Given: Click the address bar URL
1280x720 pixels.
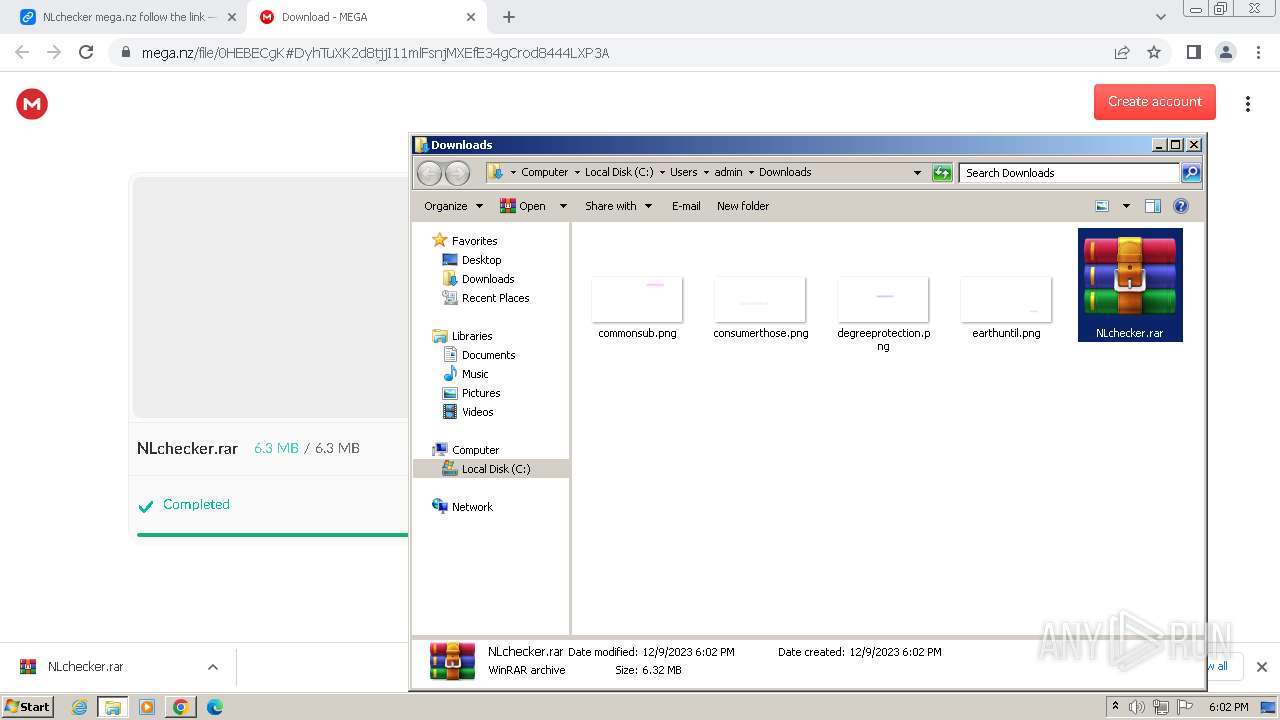Looking at the screenshot, I should point(375,53).
